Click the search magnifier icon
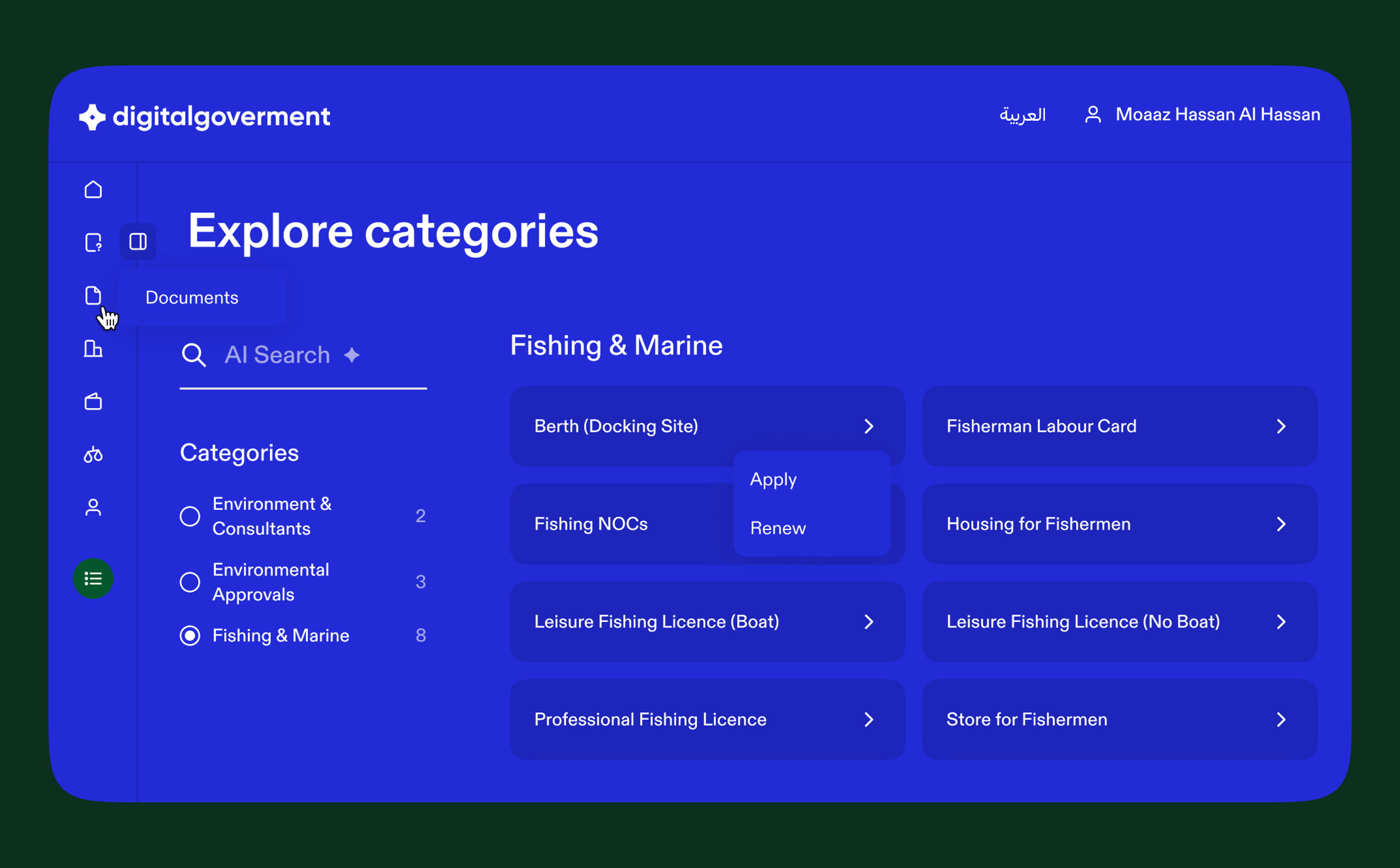Screen dimensions: 1400x868 point(194,355)
